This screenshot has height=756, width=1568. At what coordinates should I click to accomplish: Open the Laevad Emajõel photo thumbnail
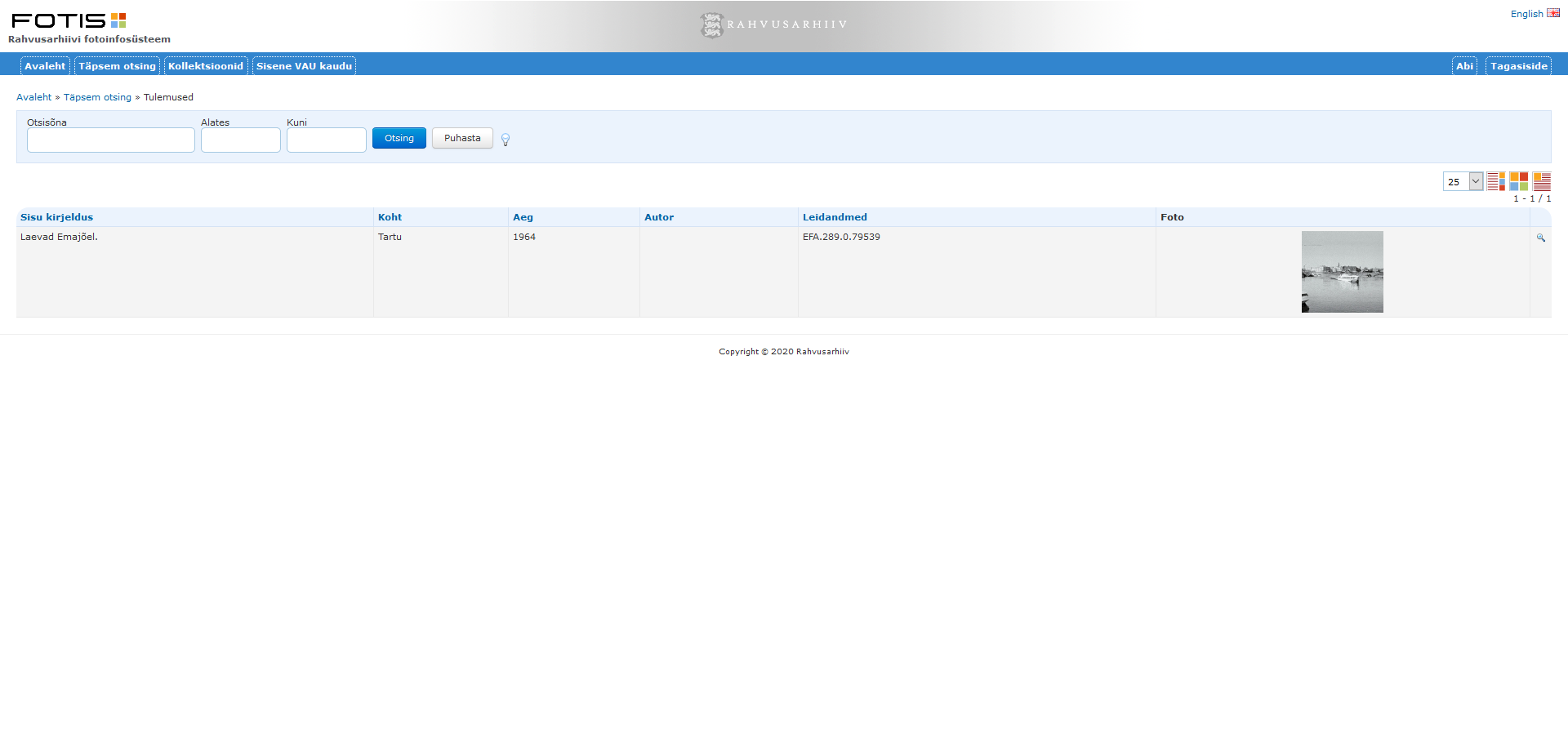click(1342, 272)
